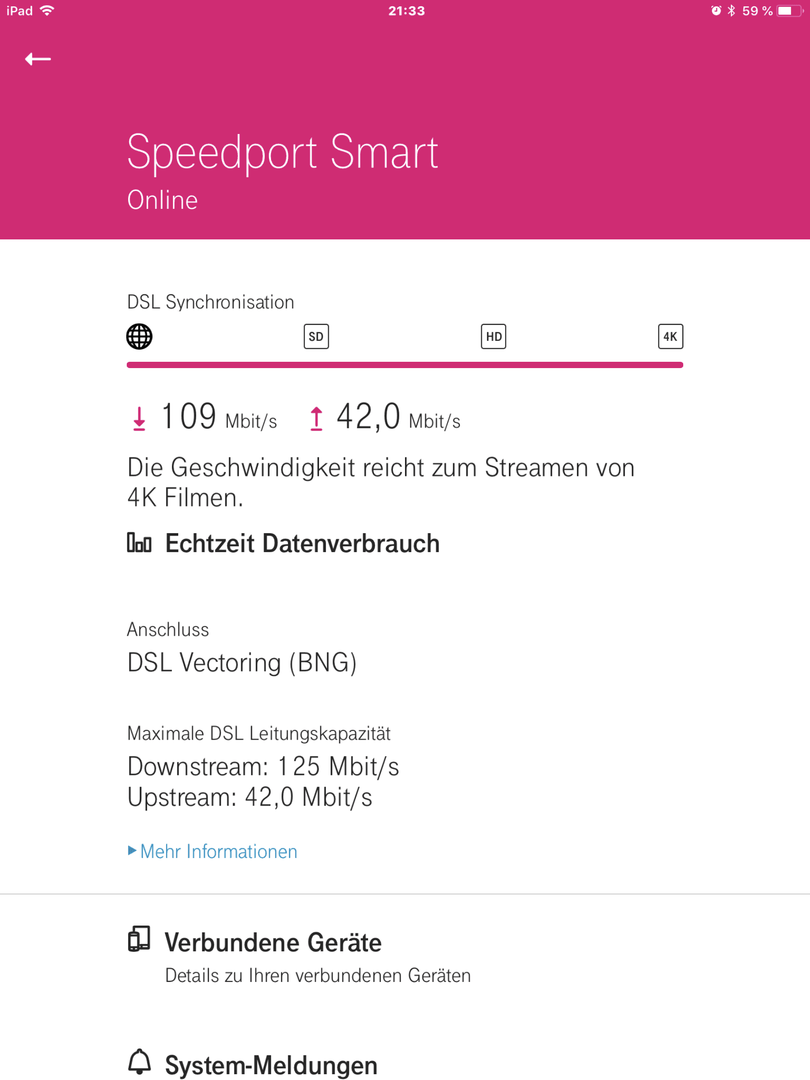Click the download arrow icon
The height and width of the screenshot is (1080, 810).
(139, 418)
